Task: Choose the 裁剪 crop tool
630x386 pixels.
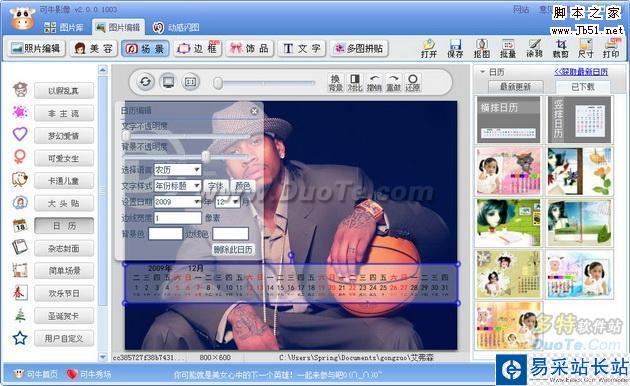Action: (x=560, y=48)
